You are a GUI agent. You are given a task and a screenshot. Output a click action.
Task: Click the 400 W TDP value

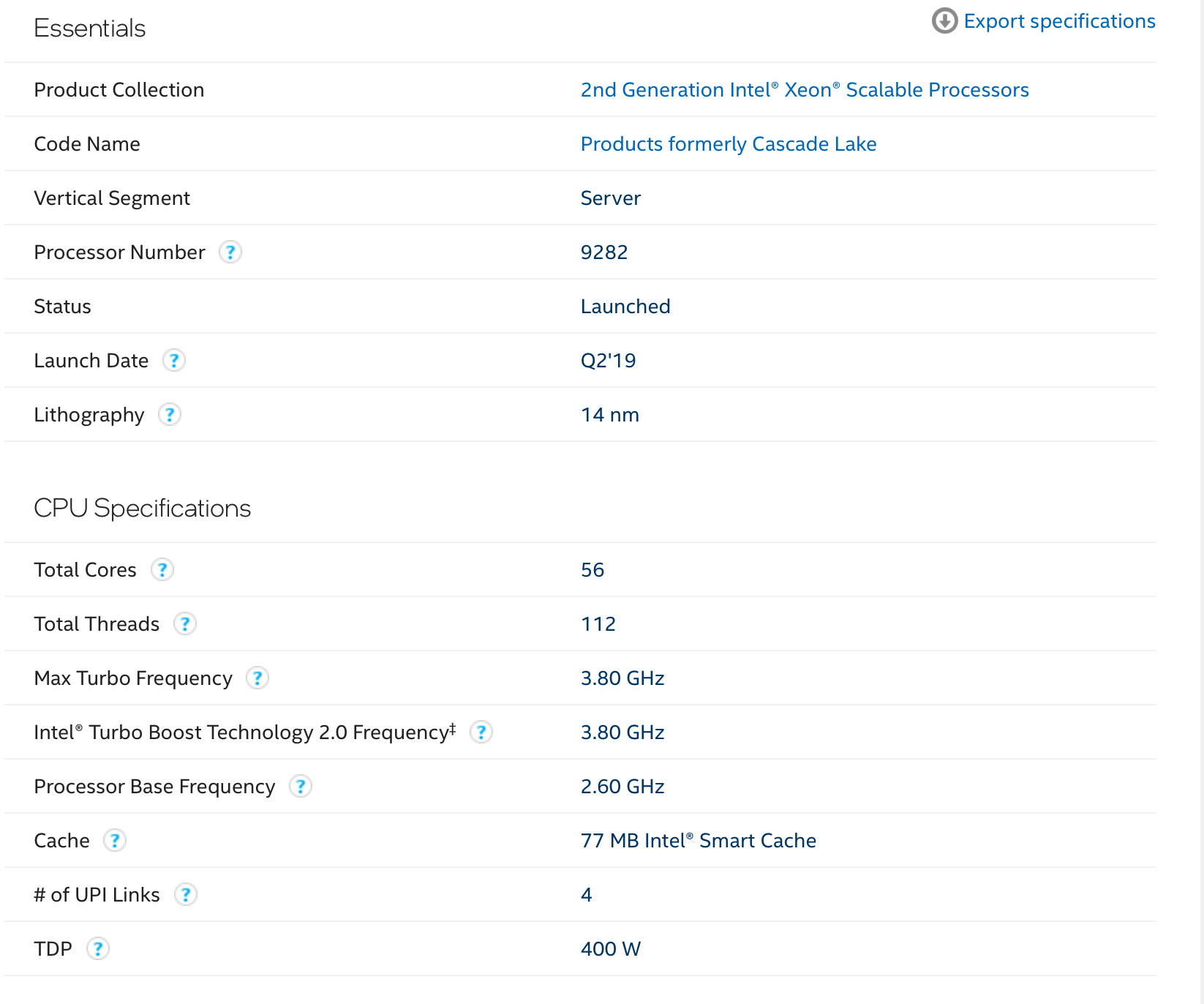coord(611,949)
